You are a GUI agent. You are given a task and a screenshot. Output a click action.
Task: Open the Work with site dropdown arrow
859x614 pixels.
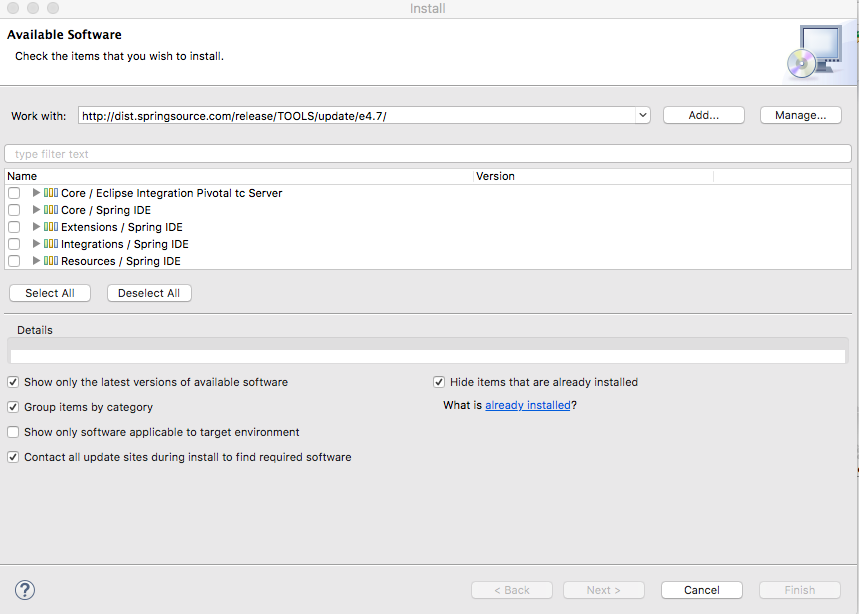pos(643,116)
